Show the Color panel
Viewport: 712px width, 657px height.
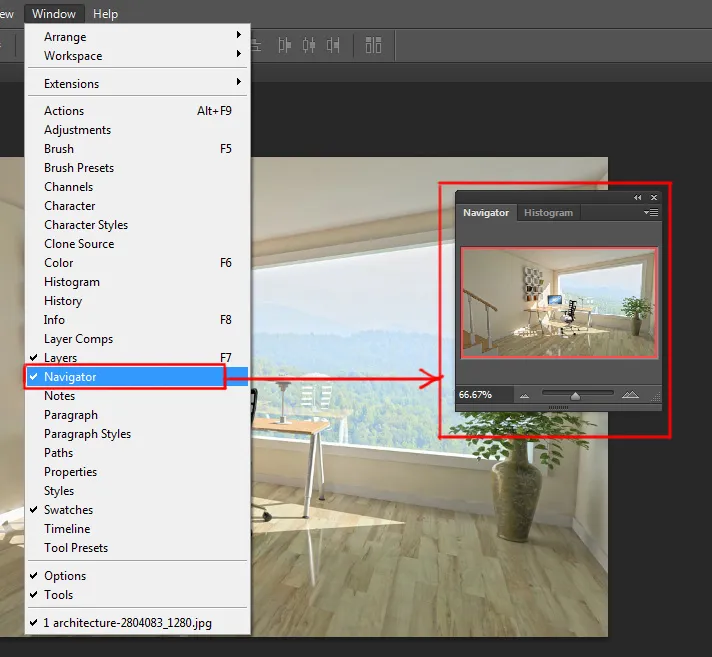(138, 263)
